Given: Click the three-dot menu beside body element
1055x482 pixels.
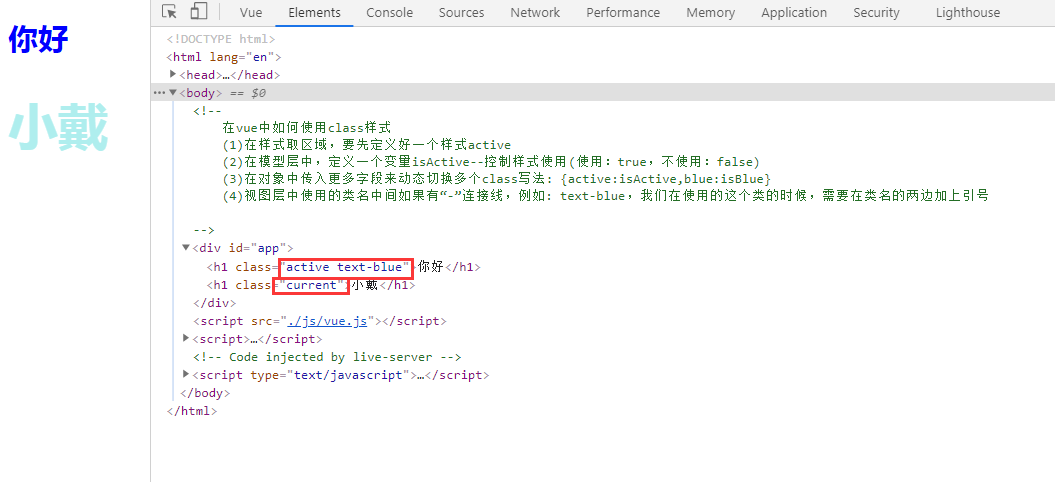Looking at the screenshot, I should [x=158, y=93].
